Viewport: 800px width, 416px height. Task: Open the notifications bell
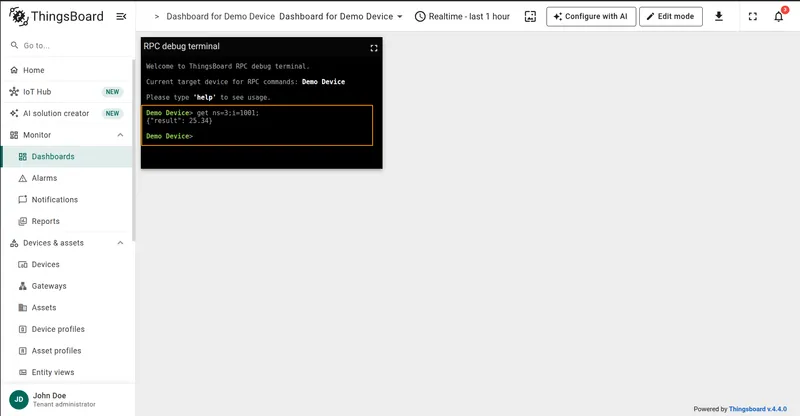tap(779, 16)
